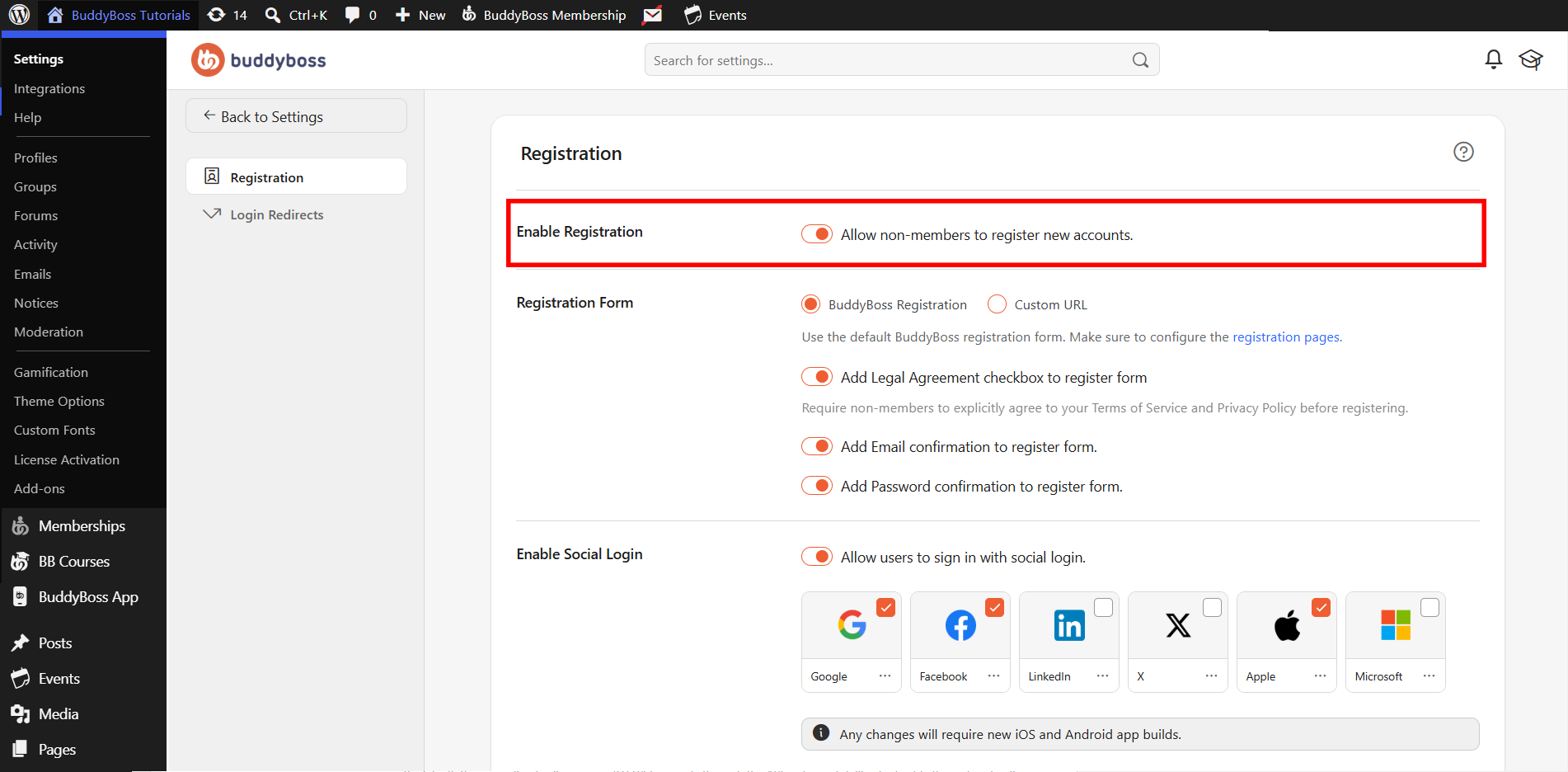Open X options three-dot menu
The height and width of the screenshot is (772, 1568).
tap(1211, 676)
